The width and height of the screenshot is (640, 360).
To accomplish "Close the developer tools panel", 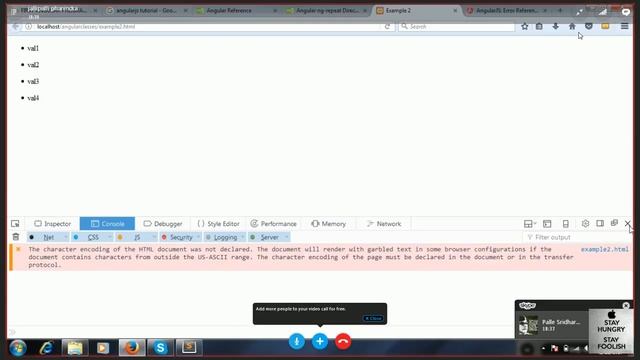I will click(627, 223).
